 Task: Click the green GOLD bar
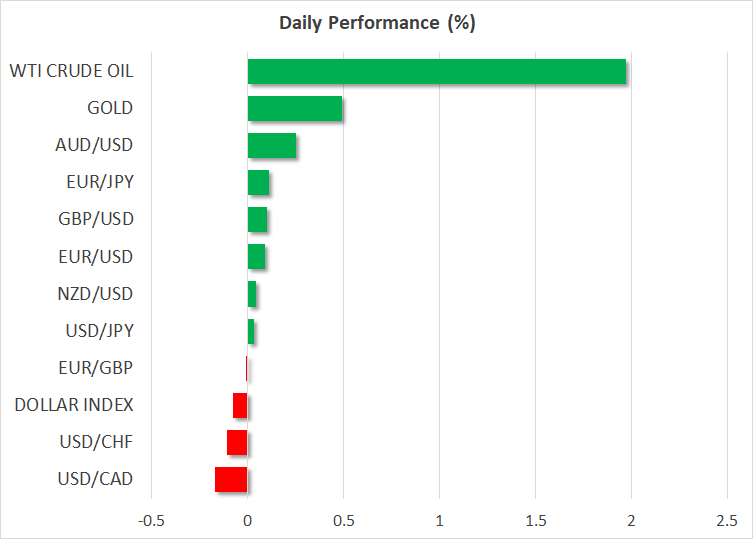tap(295, 108)
